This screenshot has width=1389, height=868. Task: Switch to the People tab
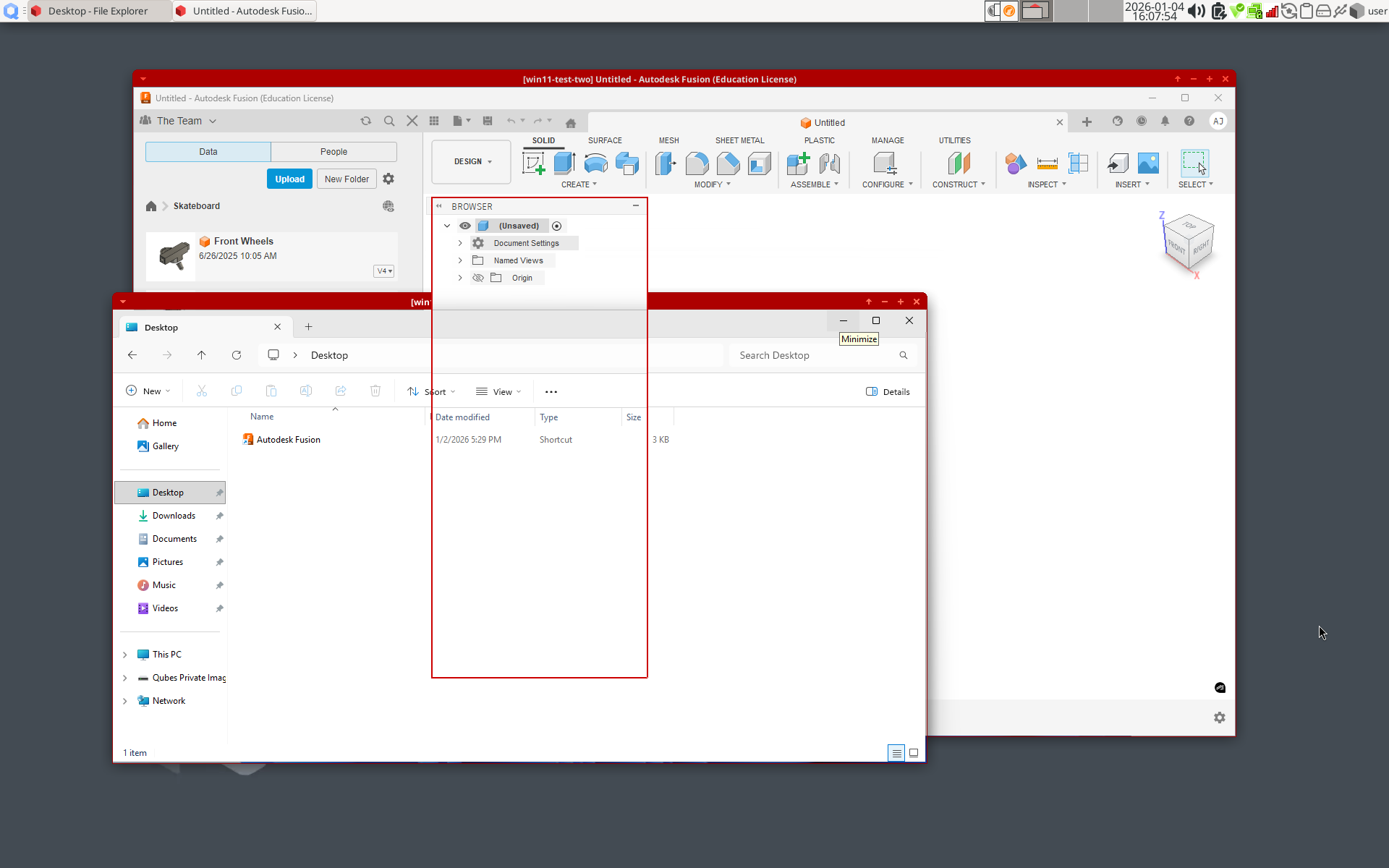pos(334,152)
